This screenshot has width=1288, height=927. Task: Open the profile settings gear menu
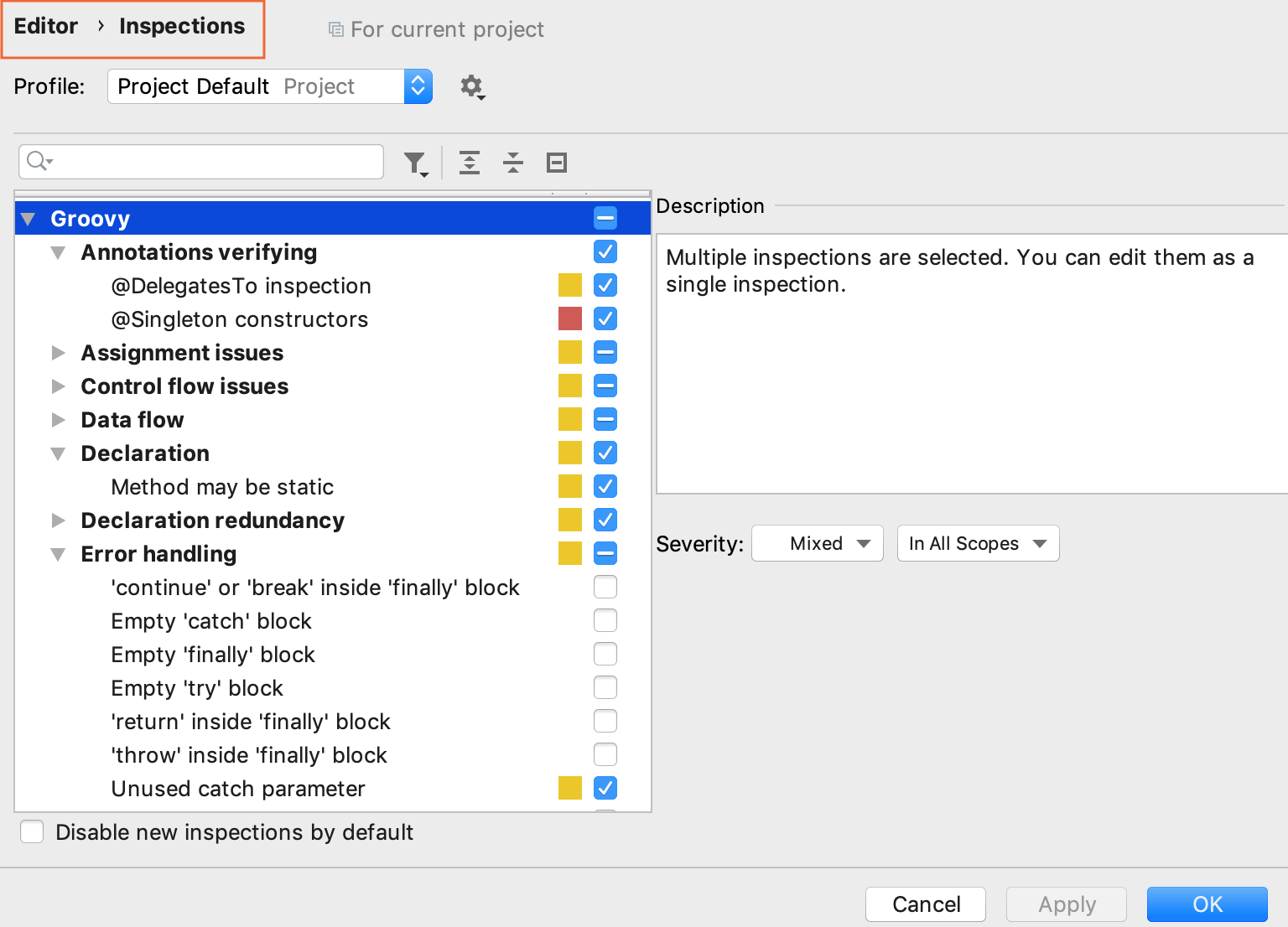(472, 86)
